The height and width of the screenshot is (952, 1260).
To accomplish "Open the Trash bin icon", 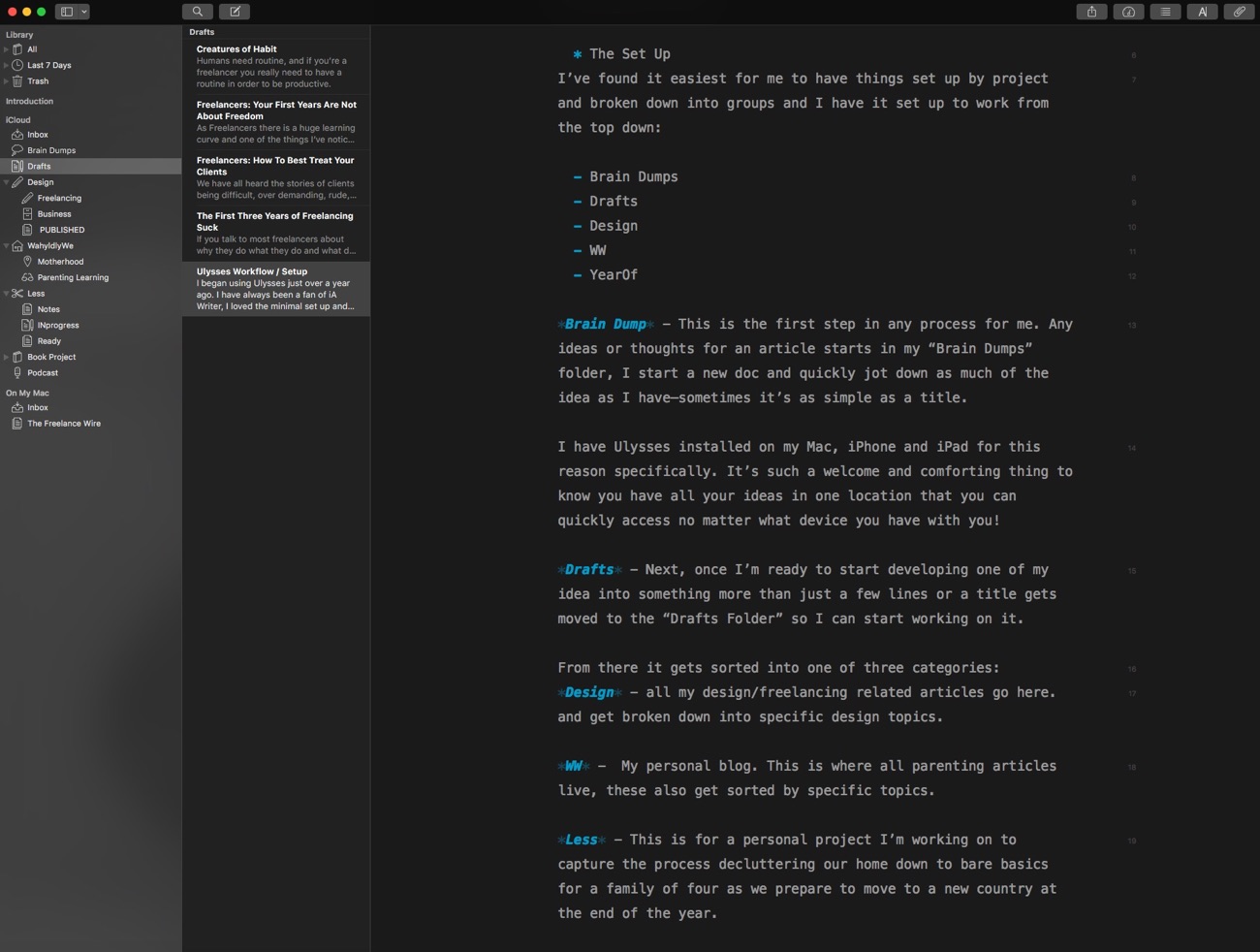I will pyautogui.click(x=17, y=81).
